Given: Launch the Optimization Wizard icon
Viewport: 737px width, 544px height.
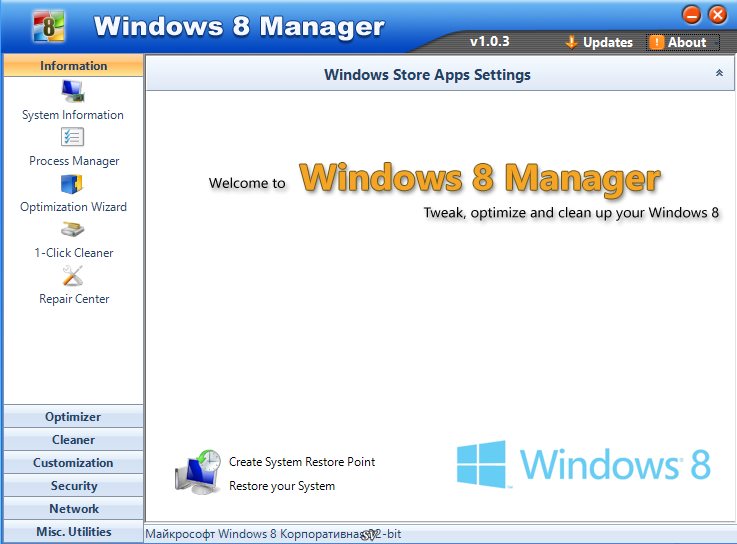Looking at the screenshot, I should [72, 184].
